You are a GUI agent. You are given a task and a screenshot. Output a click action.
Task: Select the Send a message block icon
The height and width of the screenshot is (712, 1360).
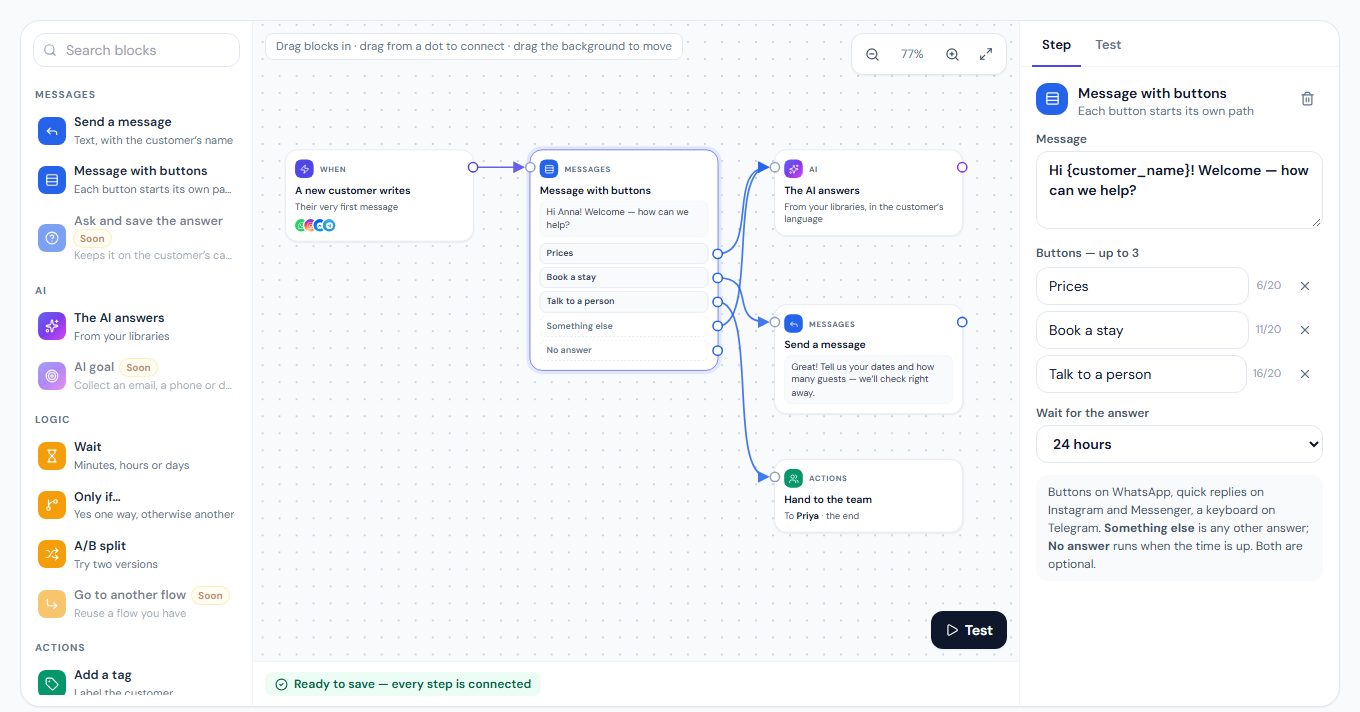point(52,131)
